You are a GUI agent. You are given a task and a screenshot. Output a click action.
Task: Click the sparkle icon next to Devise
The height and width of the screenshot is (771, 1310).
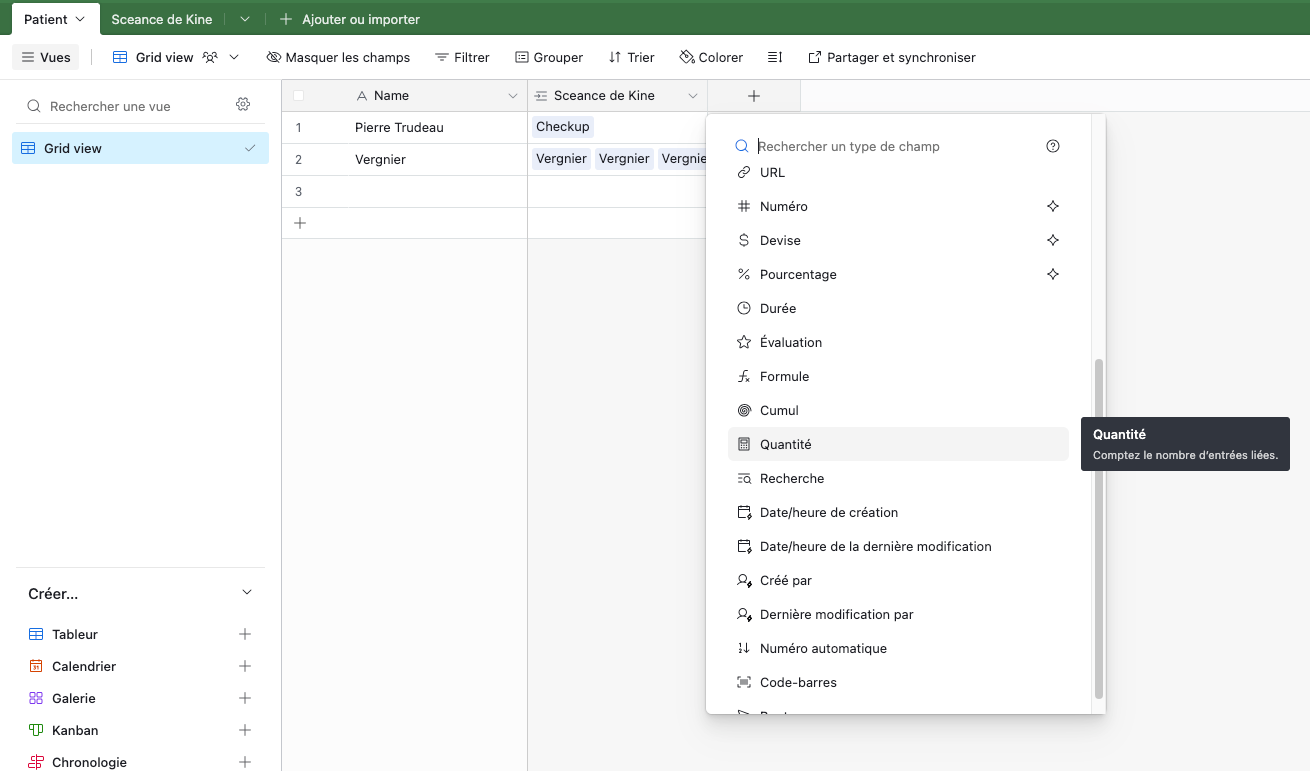pos(1052,240)
